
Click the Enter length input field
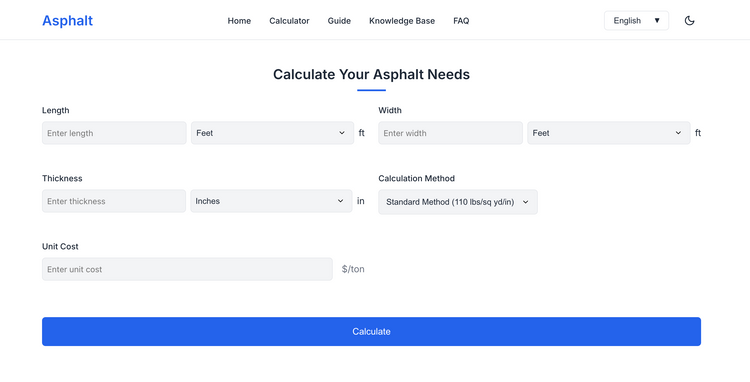tap(114, 133)
